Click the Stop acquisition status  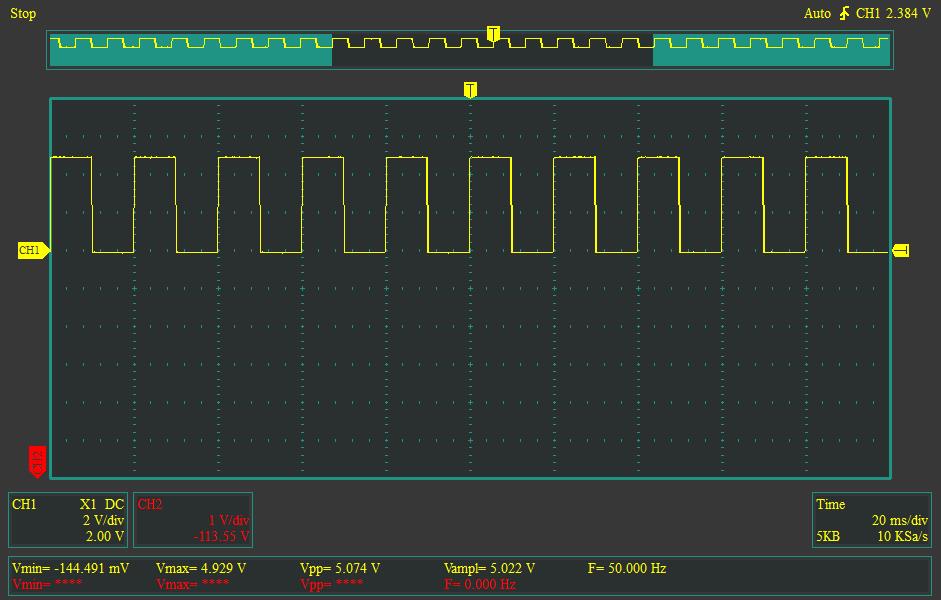click(23, 13)
